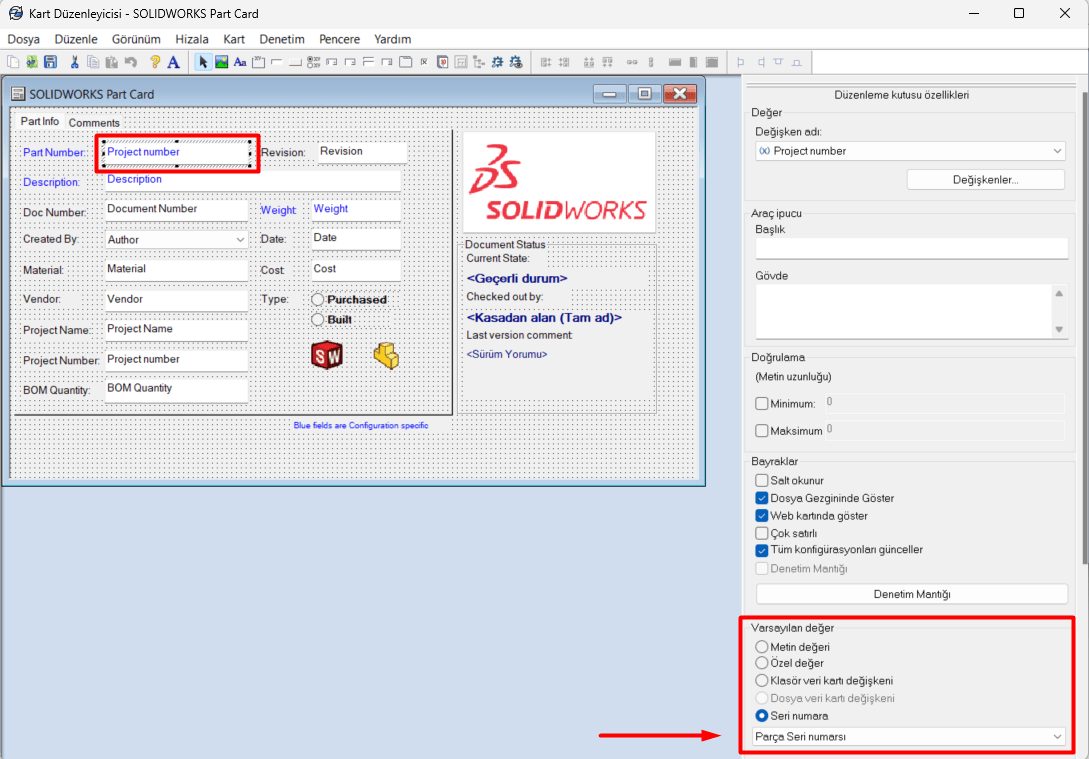Uncheck Tüm konfigürasyonları günceller
The width and height of the screenshot is (1089, 759).
(762, 550)
